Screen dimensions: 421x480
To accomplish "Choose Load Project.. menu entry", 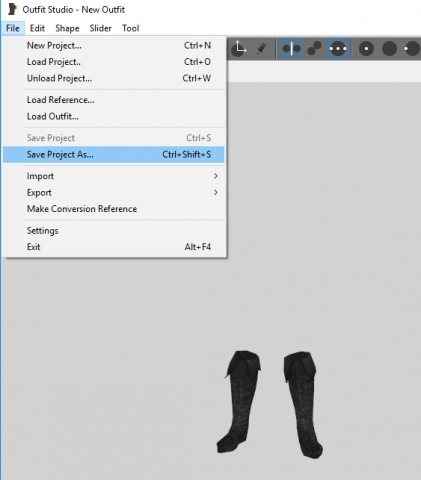I will click(114, 62).
